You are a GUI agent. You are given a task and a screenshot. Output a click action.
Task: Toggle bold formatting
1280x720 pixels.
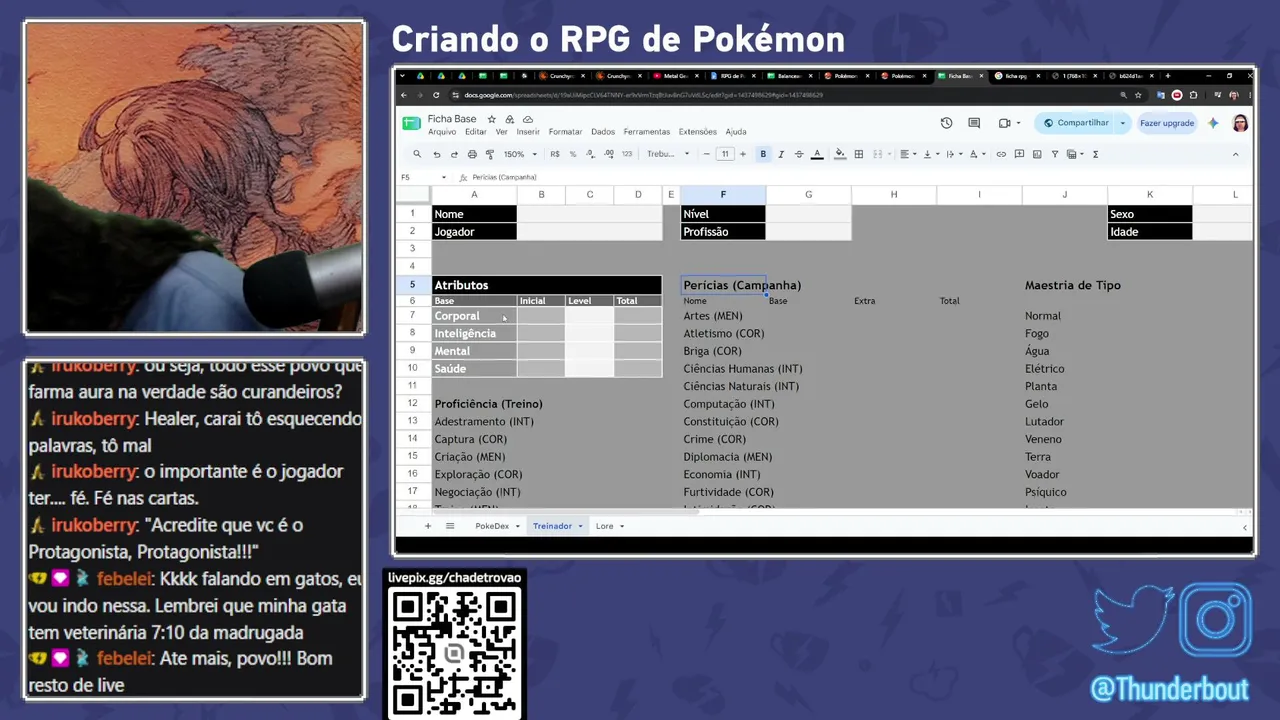point(763,154)
